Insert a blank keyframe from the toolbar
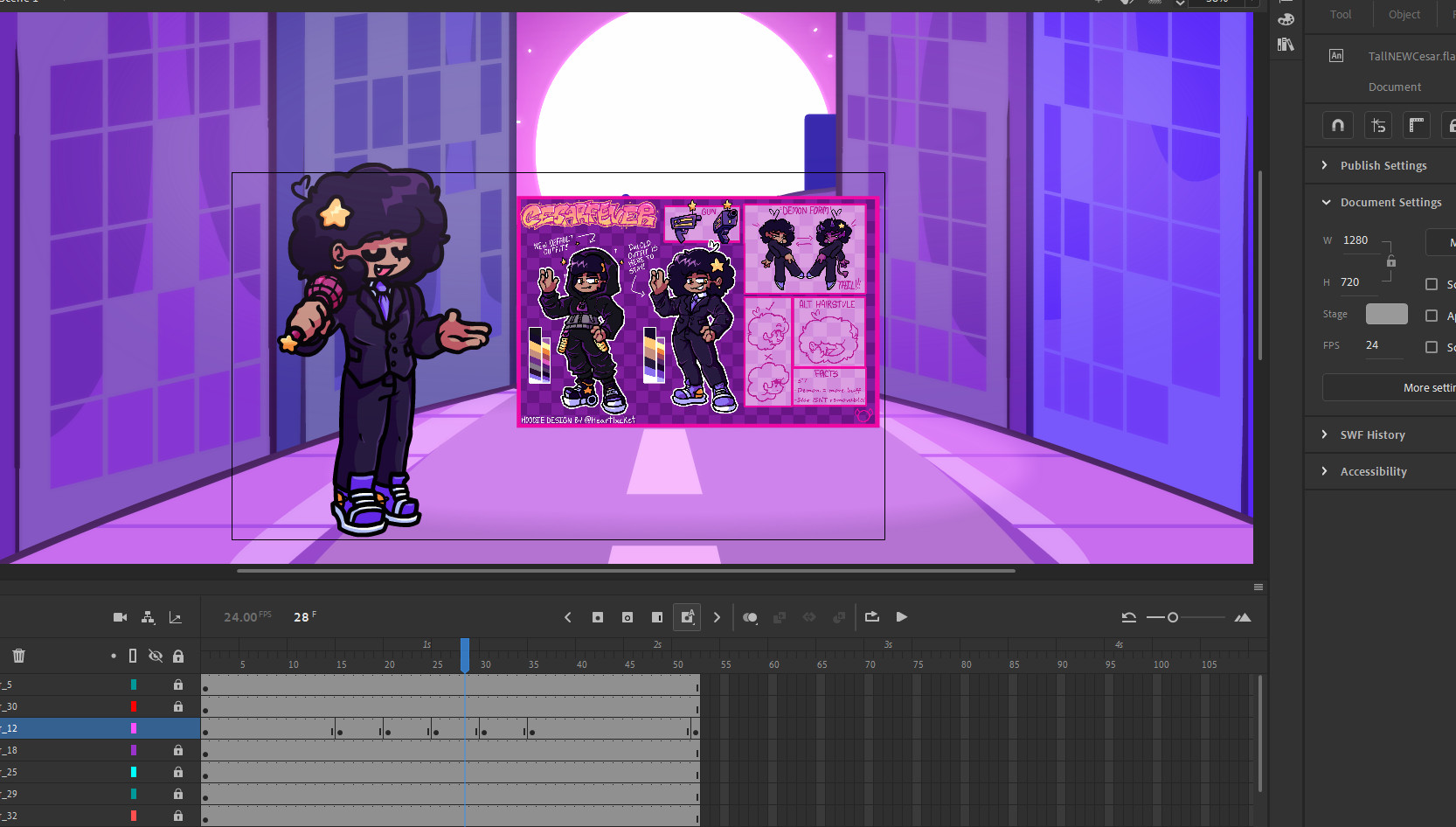 pyautogui.click(x=627, y=617)
